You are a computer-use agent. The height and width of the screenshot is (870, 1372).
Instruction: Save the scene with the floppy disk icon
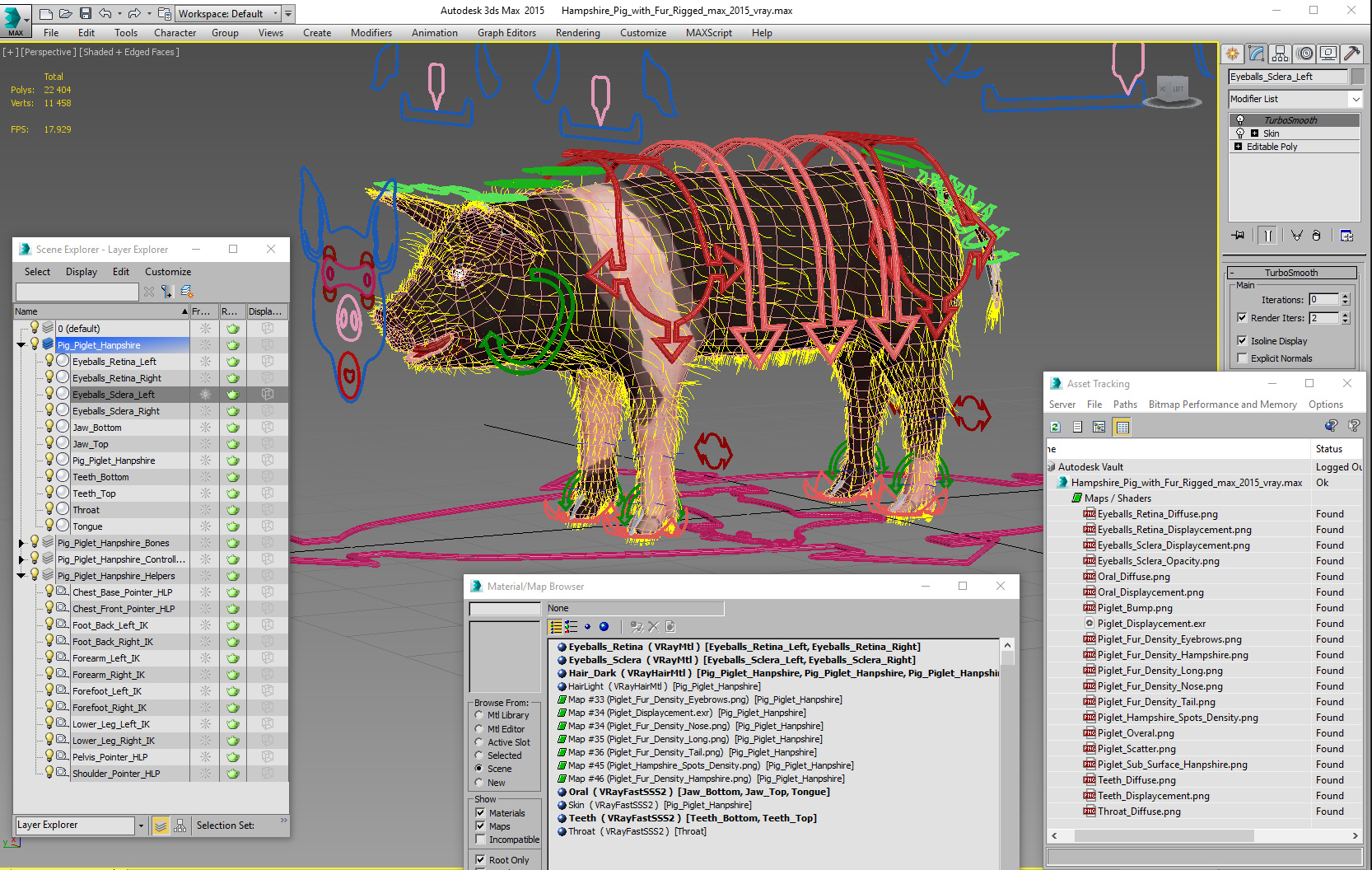point(86,13)
